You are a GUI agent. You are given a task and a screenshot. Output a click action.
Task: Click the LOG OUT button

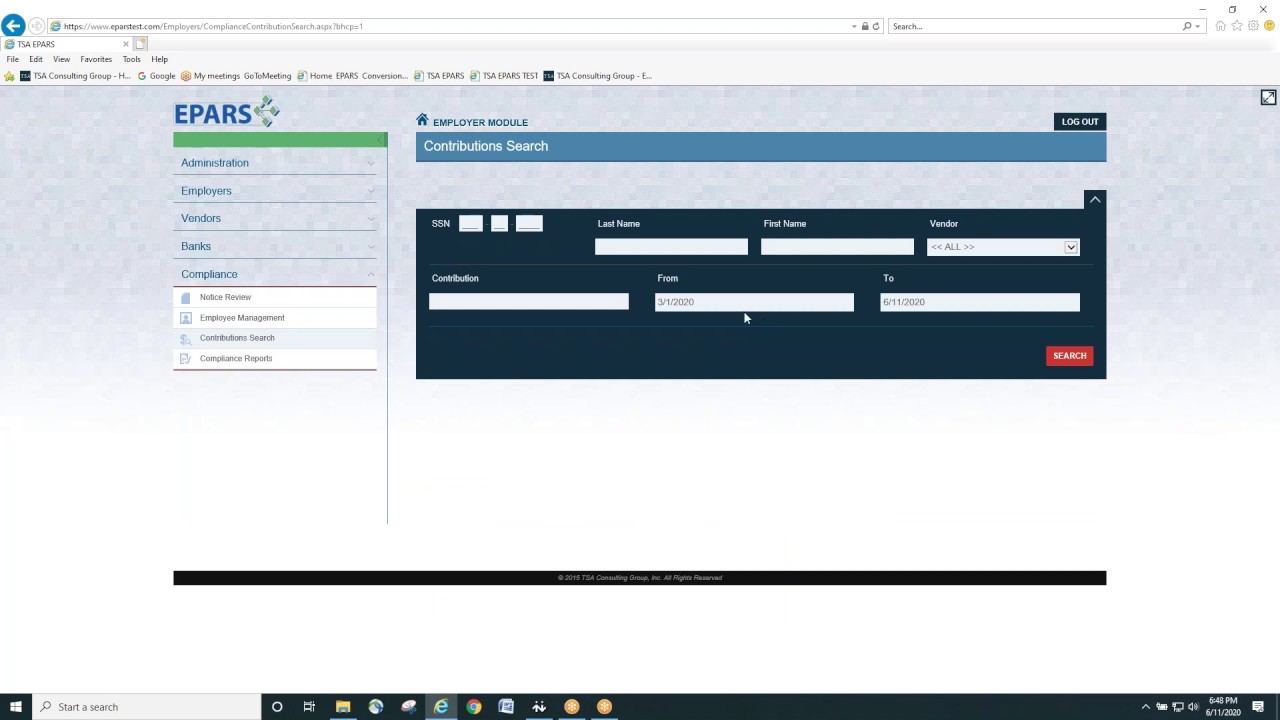pos(1080,122)
